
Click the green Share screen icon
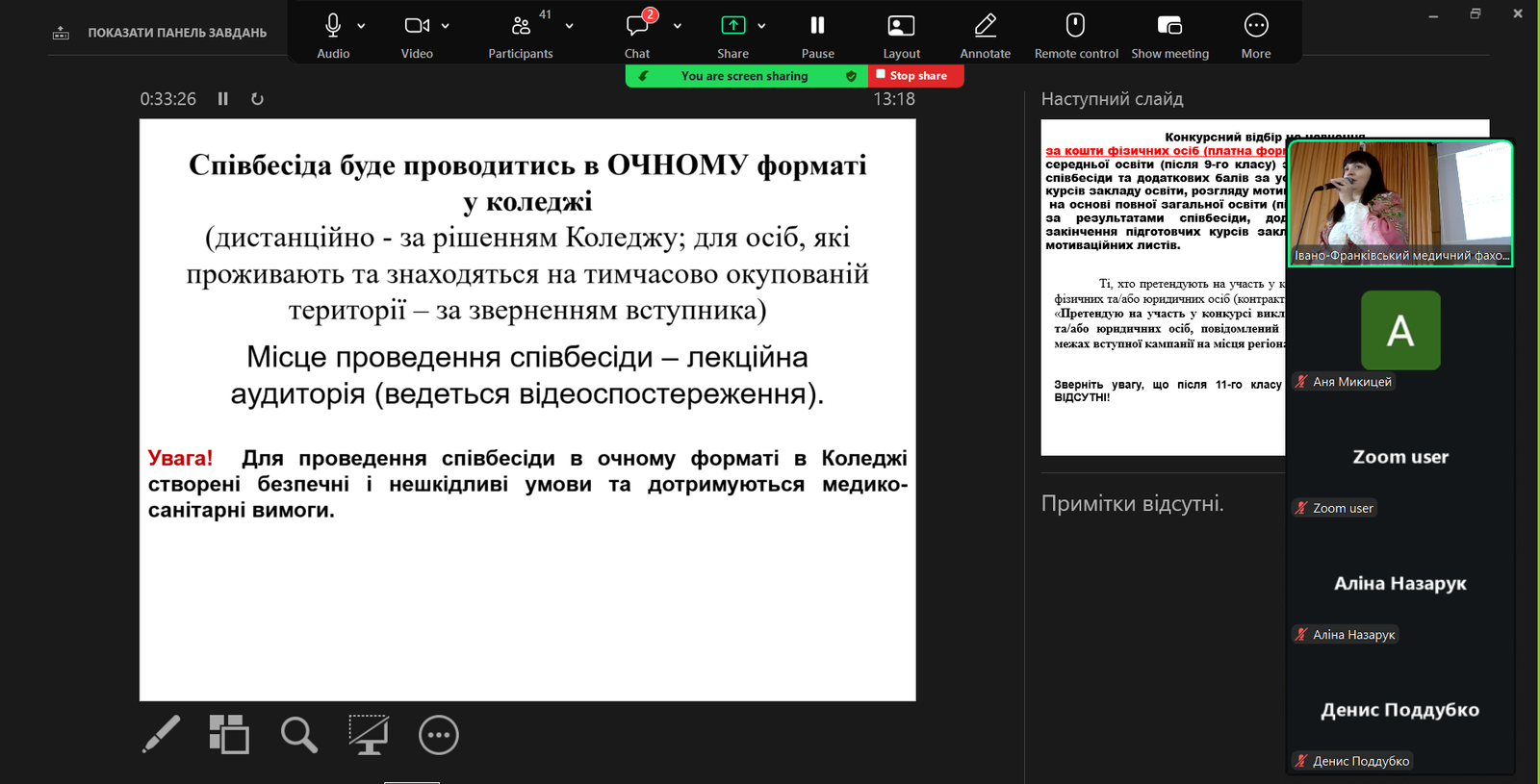[x=732, y=26]
